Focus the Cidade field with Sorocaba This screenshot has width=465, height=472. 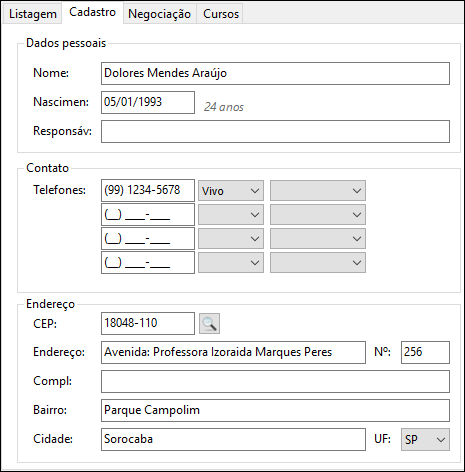pos(233,439)
